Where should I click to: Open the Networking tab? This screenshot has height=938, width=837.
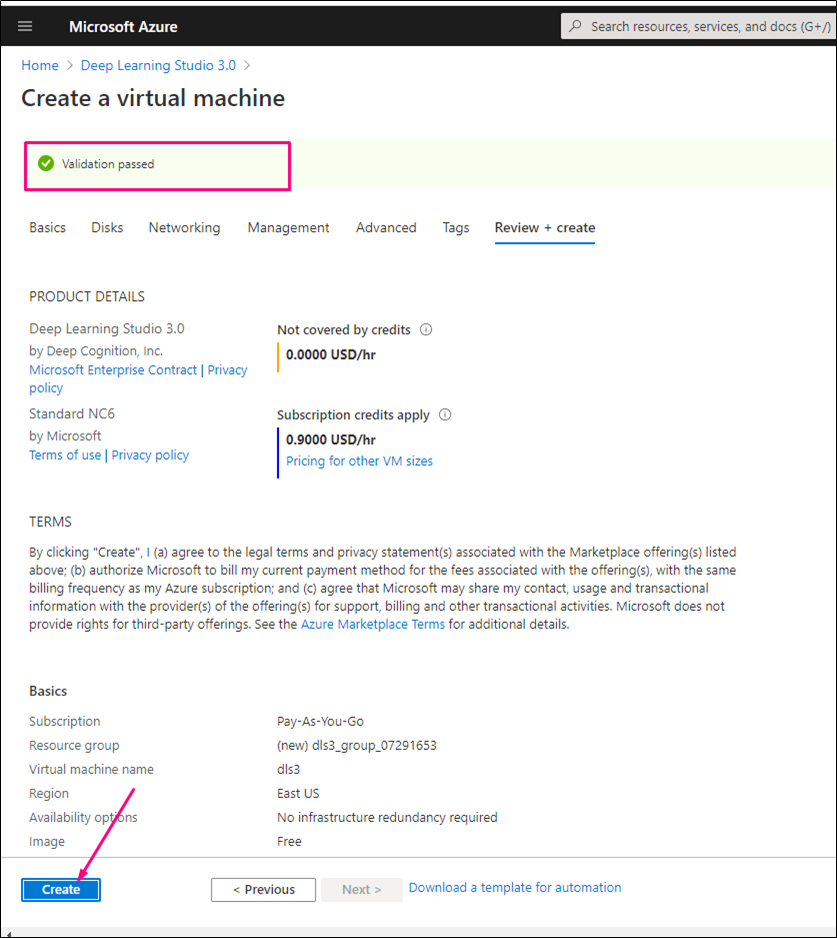tap(184, 227)
